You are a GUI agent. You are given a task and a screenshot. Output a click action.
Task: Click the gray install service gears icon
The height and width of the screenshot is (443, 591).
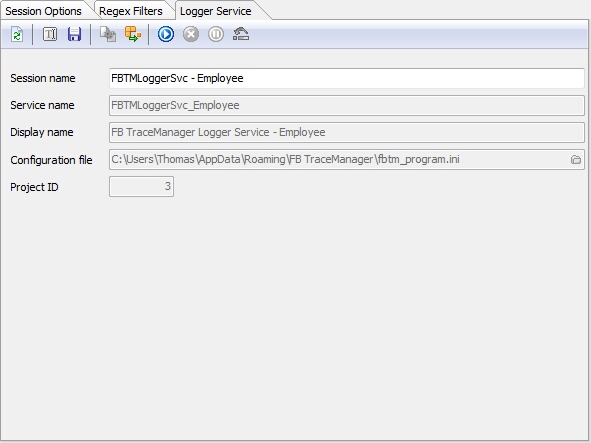coord(108,34)
